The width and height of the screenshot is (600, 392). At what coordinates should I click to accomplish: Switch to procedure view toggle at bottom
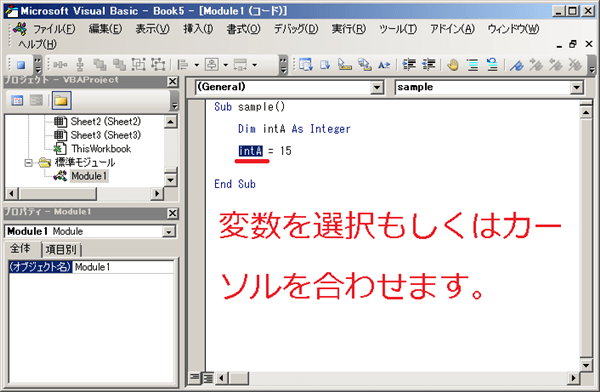click(x=195, y=379)
